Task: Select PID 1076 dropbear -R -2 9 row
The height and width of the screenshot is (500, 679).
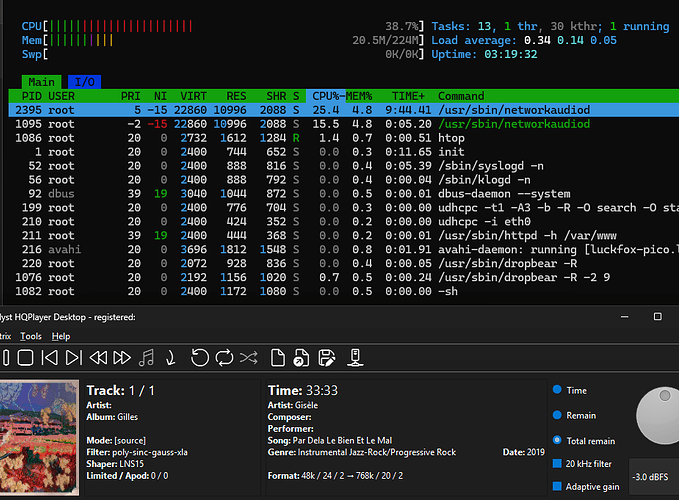Action: pos(344,277)
